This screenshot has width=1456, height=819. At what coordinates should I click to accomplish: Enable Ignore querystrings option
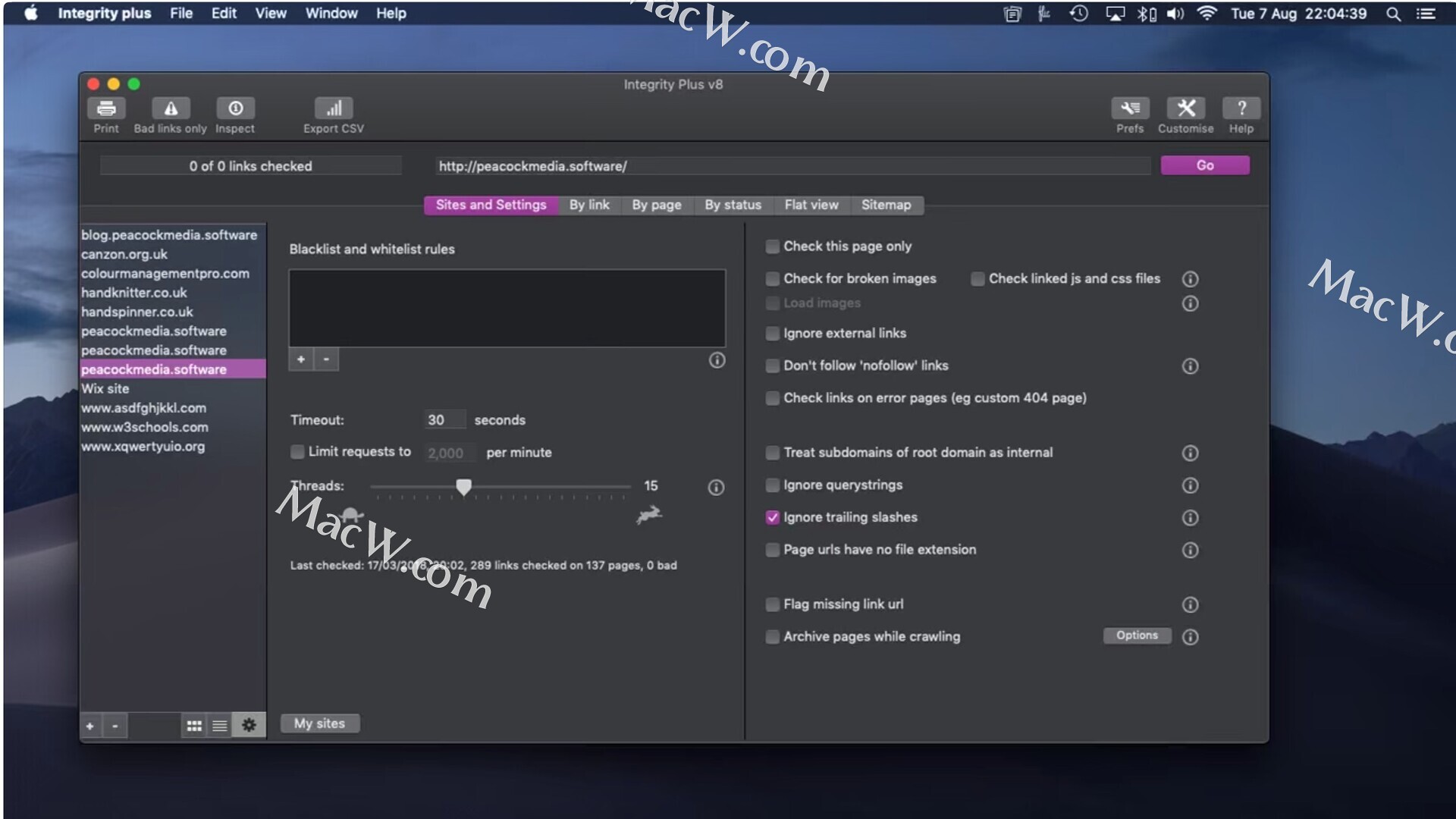pos(772,485)
